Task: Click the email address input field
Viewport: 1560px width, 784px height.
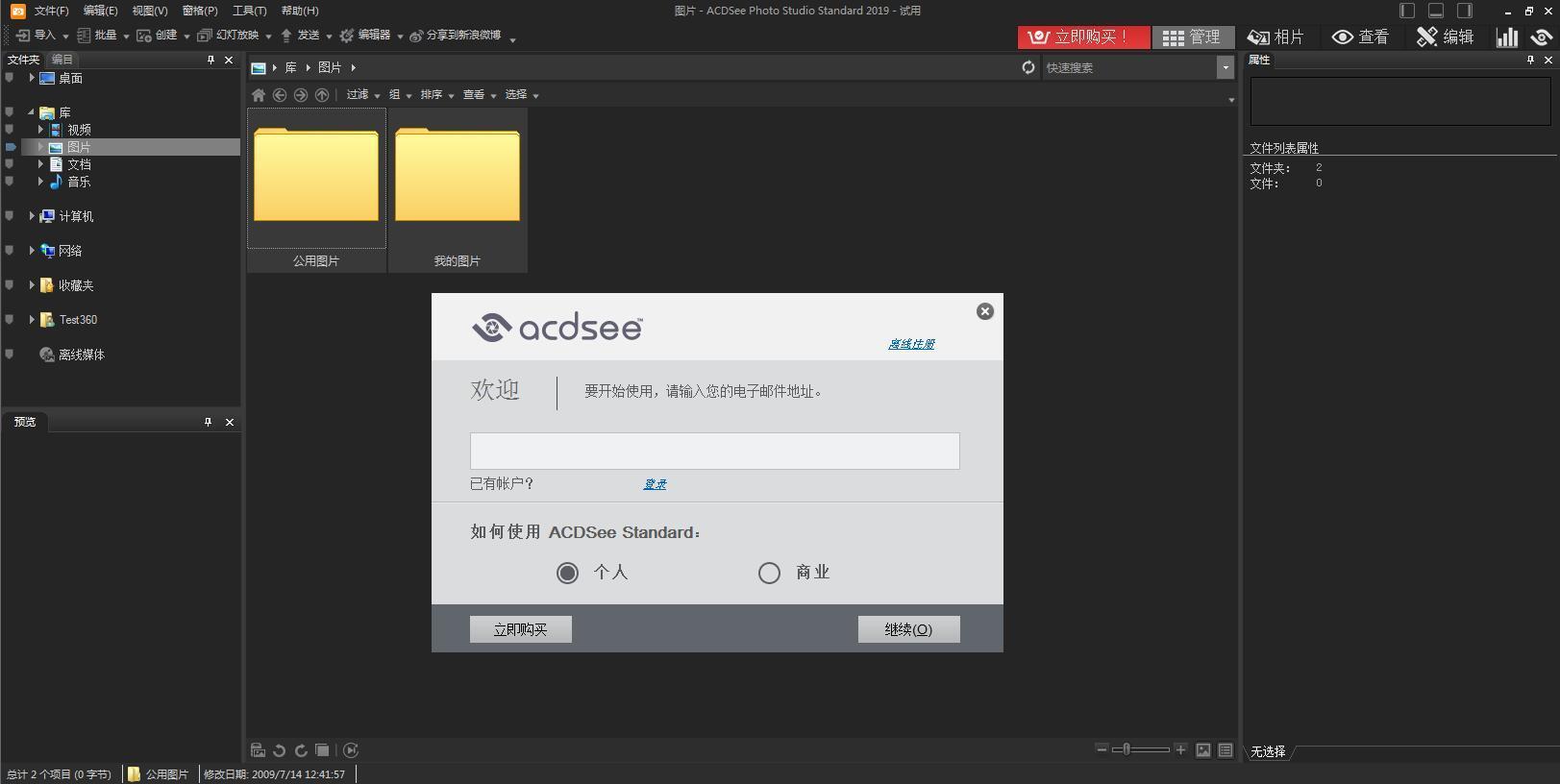Action: coord(714,451)
